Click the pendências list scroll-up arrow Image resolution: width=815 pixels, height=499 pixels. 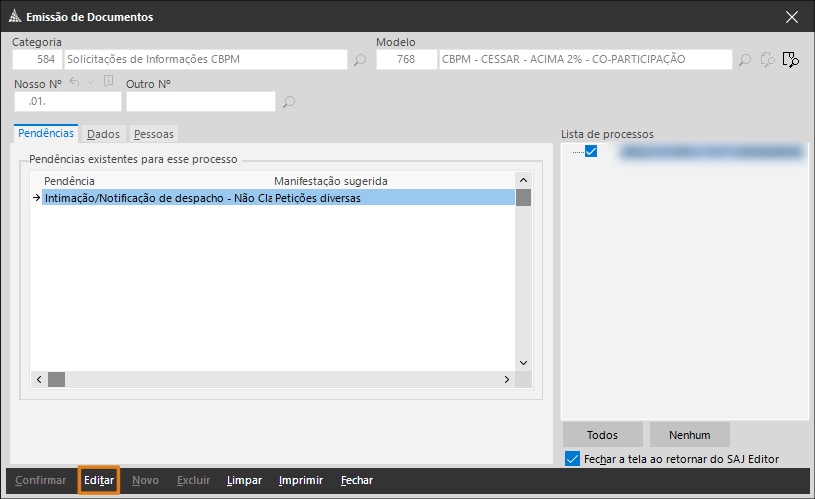coord(523,180)
